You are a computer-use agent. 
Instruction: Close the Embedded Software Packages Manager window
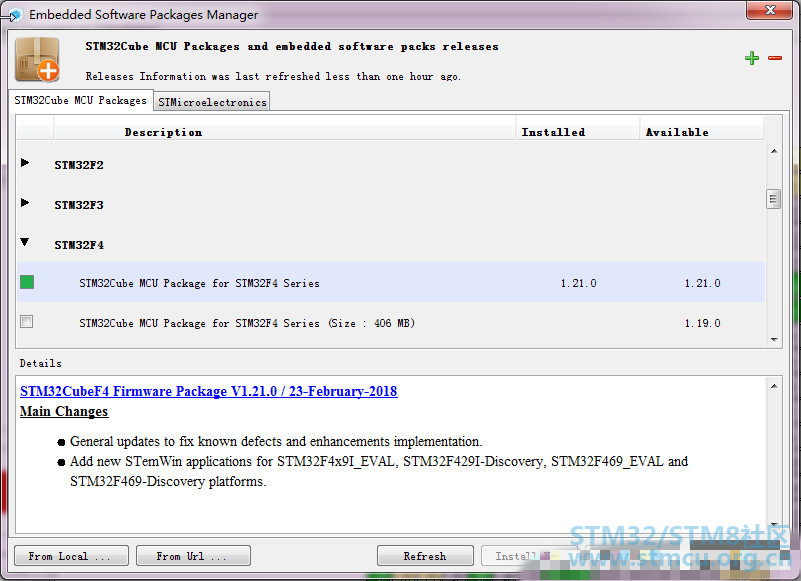[x=770, y=10]
